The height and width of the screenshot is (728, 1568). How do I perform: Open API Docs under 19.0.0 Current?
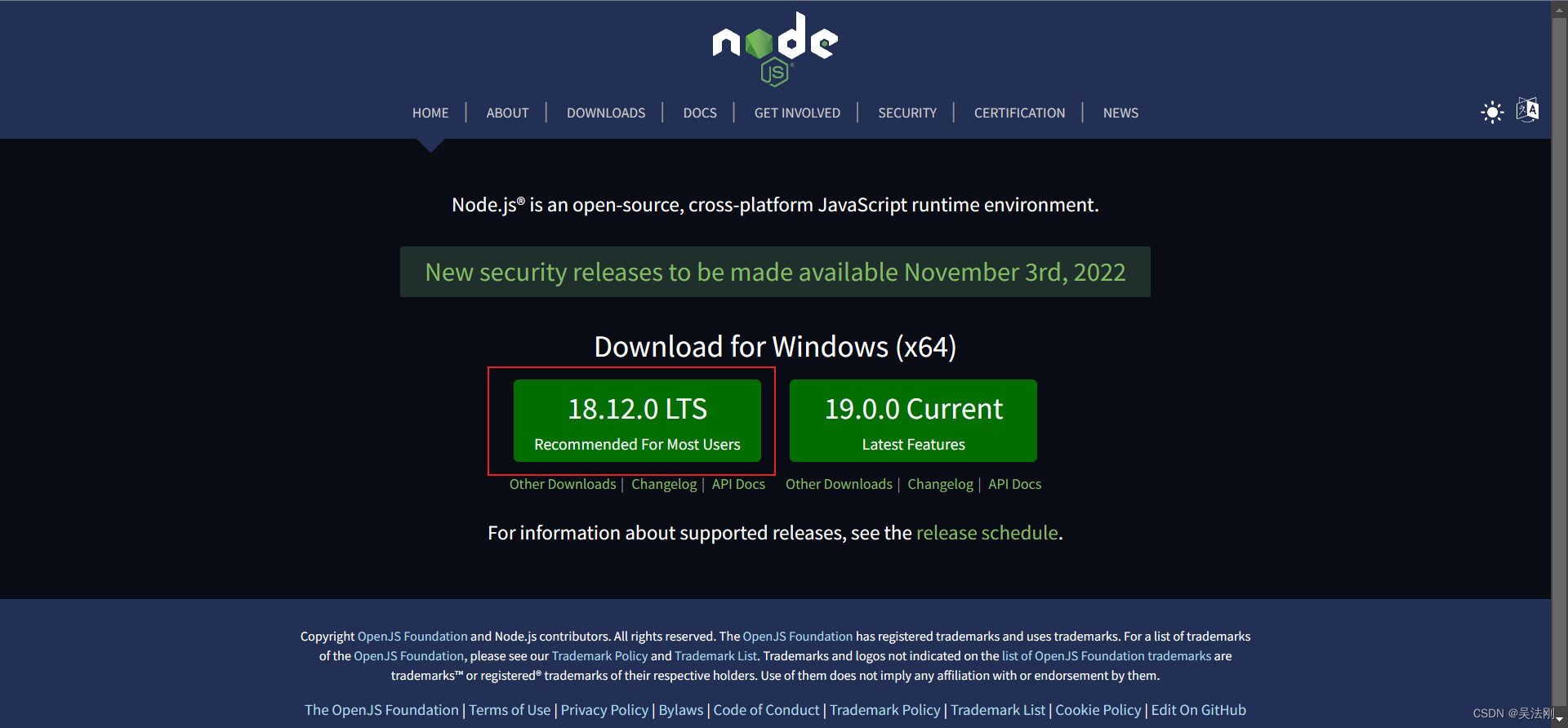pos(1014,484)
